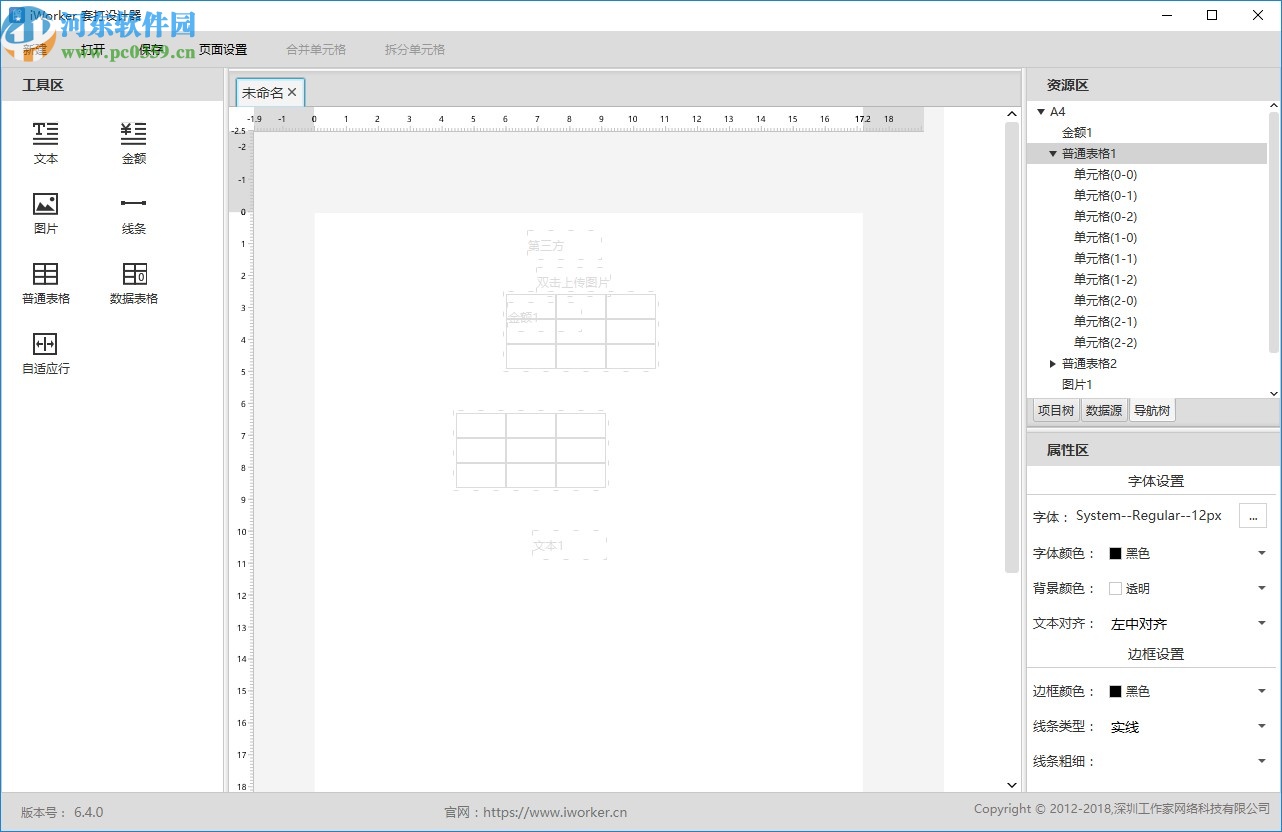
Task: Open the font selection dialog via ... button
Action: pos(1252,515)
